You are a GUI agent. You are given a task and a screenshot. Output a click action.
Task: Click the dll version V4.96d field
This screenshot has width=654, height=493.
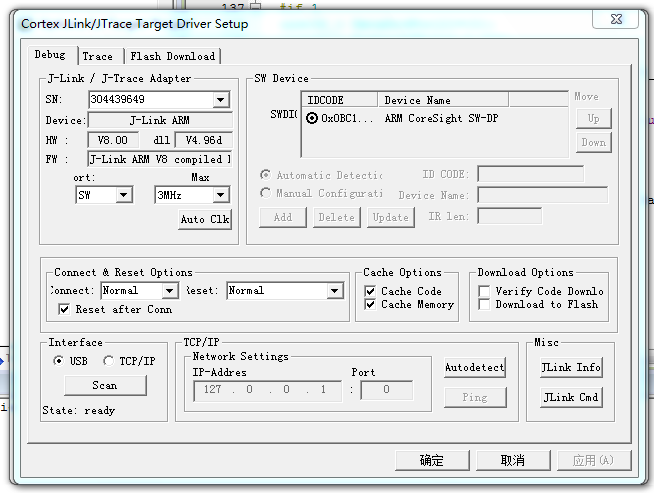[x=204, y=140]
